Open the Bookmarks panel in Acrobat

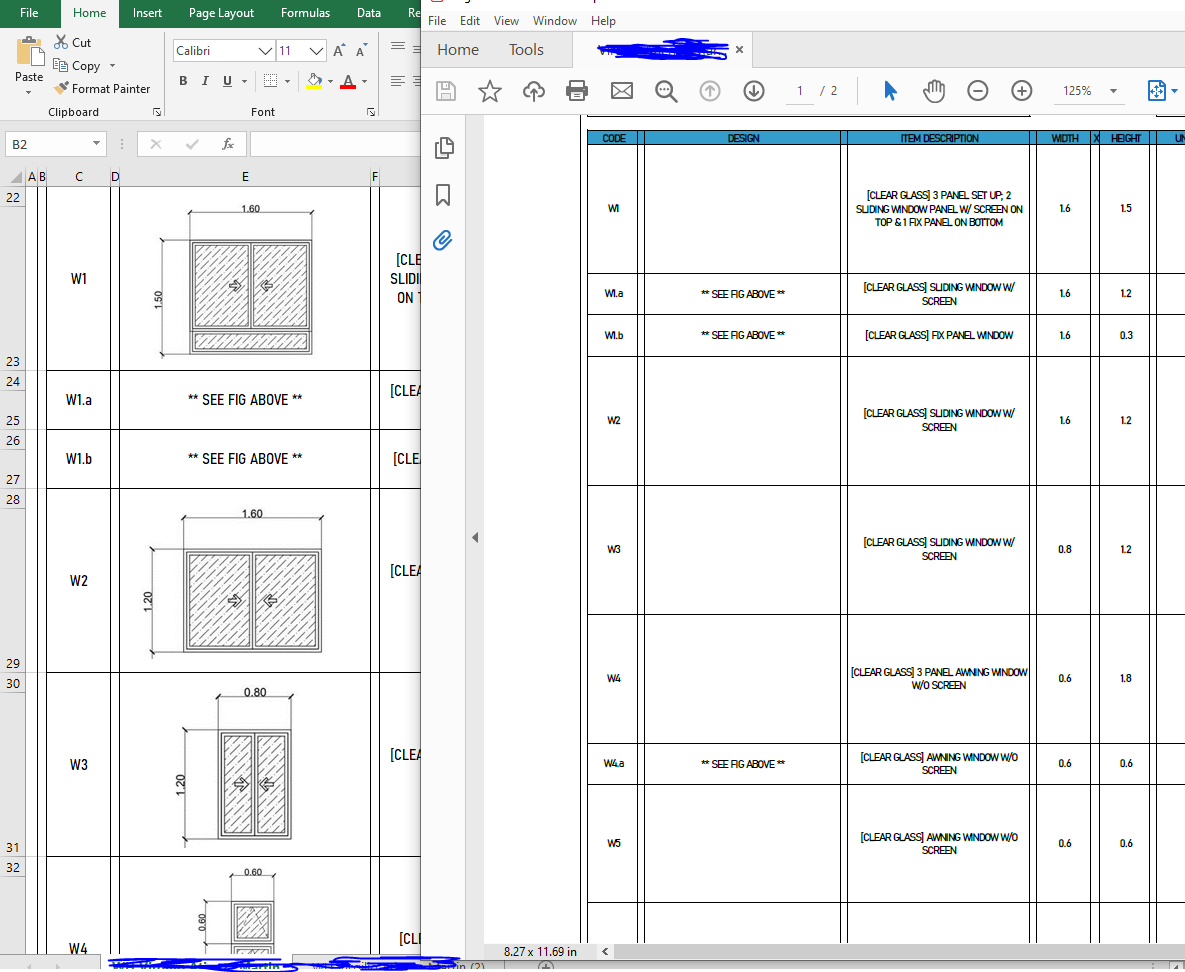click(x=444, y=194)
